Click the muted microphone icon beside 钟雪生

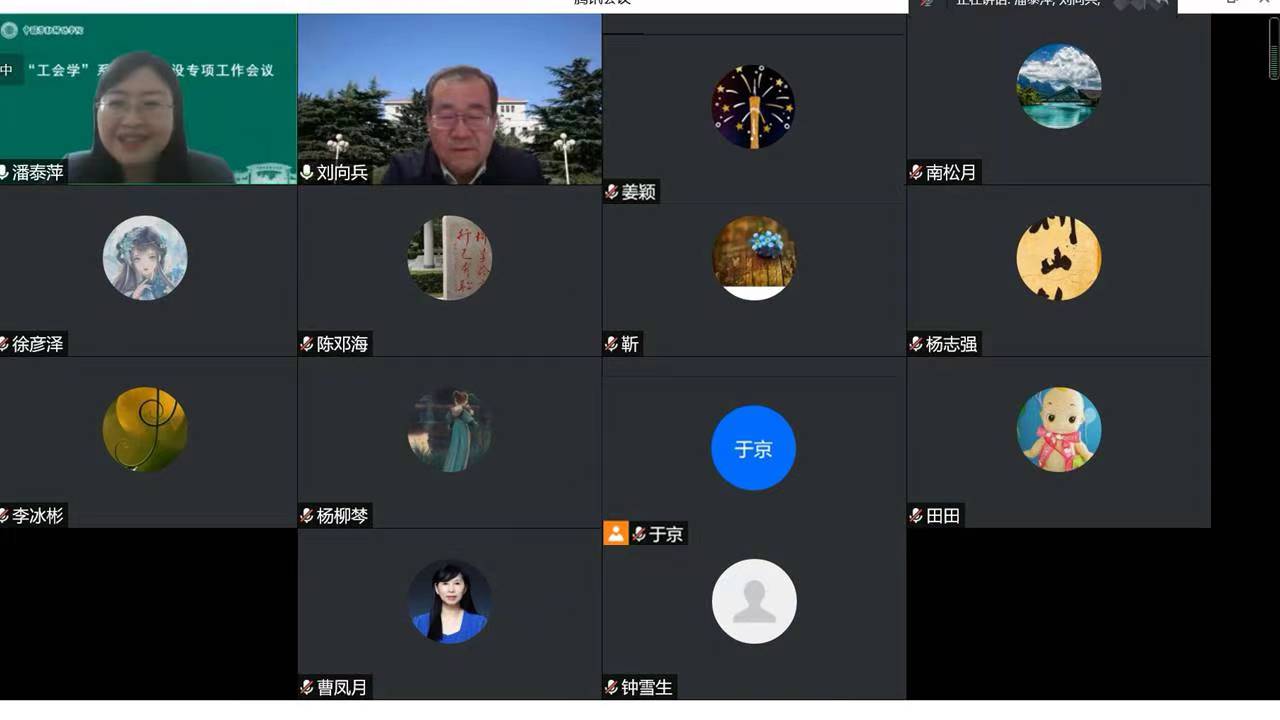(612, 688)
